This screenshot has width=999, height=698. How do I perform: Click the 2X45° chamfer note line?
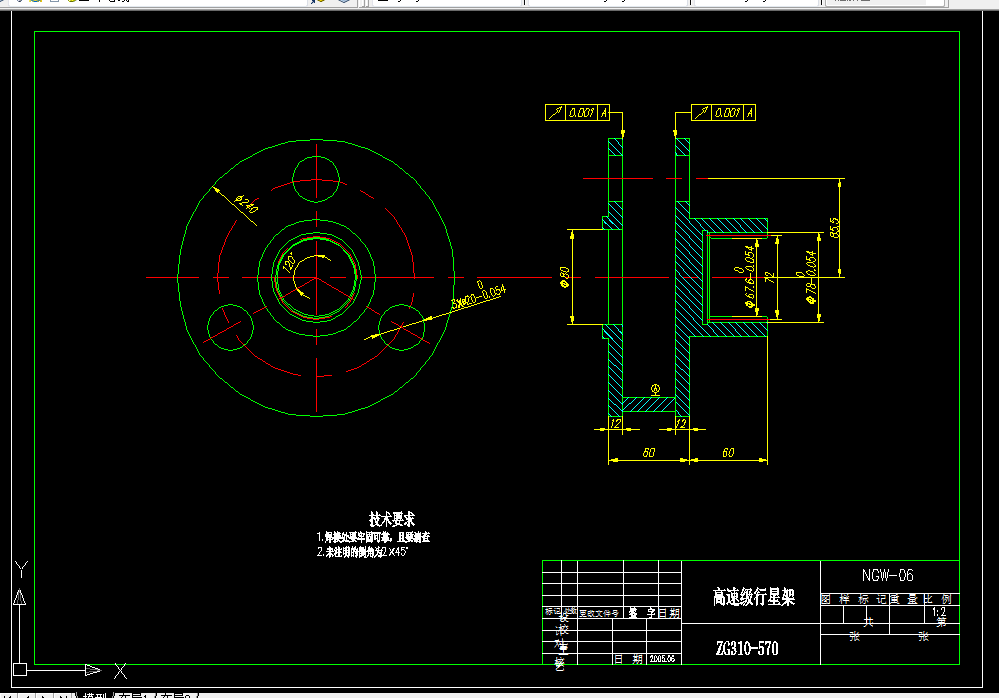pyautogui.click(x=363, y=552)
